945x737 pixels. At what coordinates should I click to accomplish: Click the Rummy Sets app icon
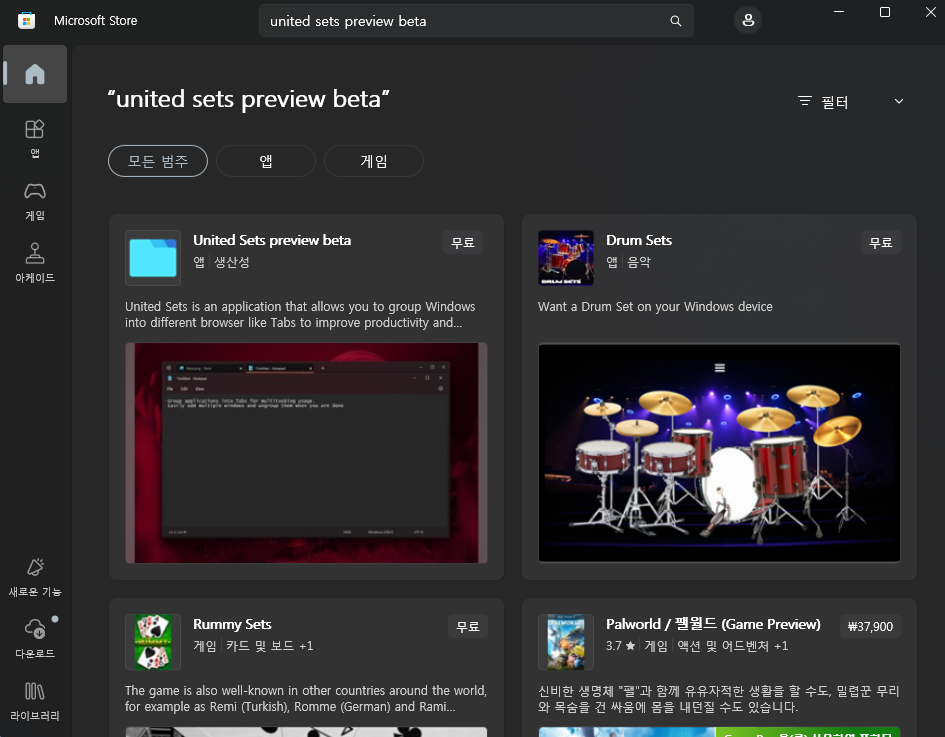point(153,642)
